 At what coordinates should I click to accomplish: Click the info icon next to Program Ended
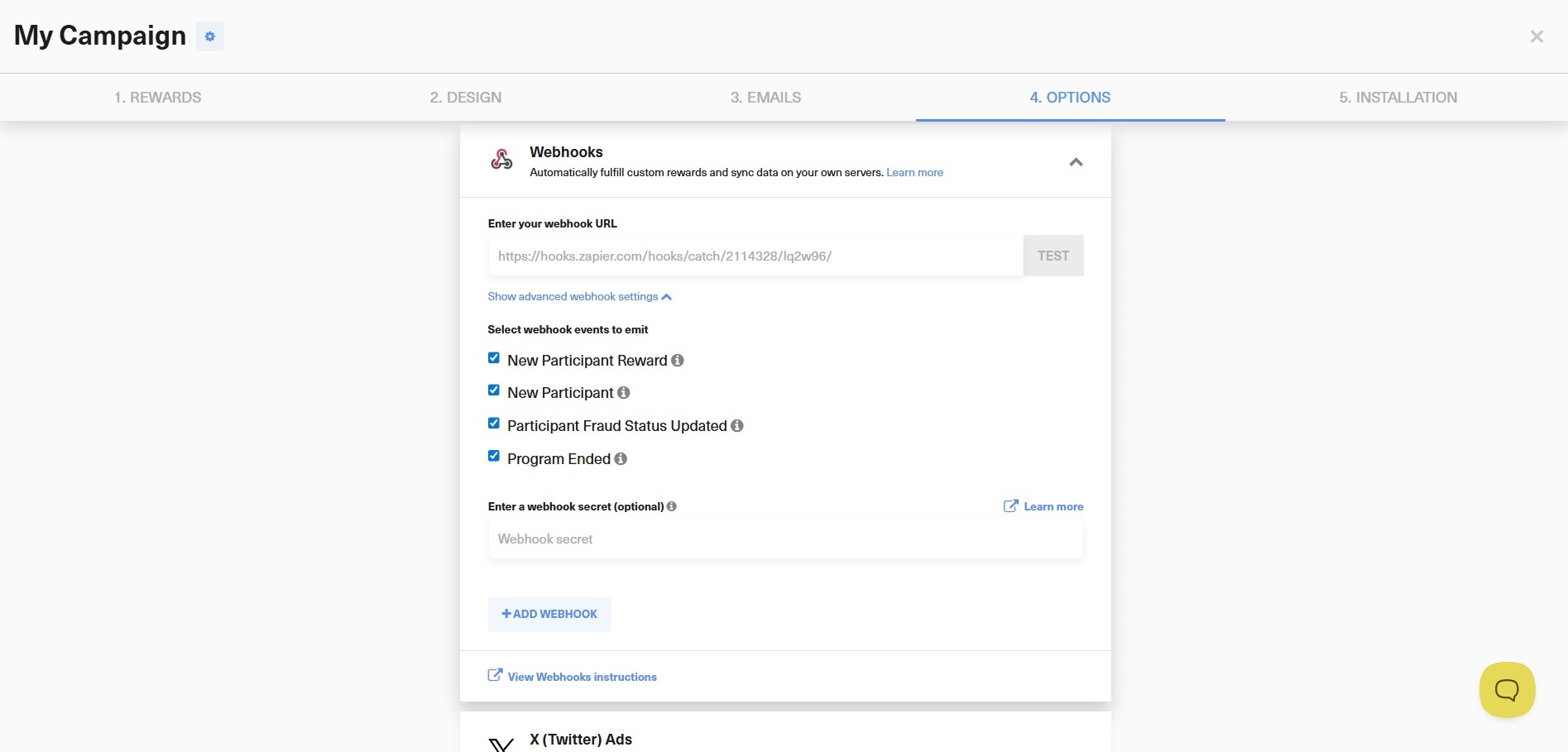(620, 458)
